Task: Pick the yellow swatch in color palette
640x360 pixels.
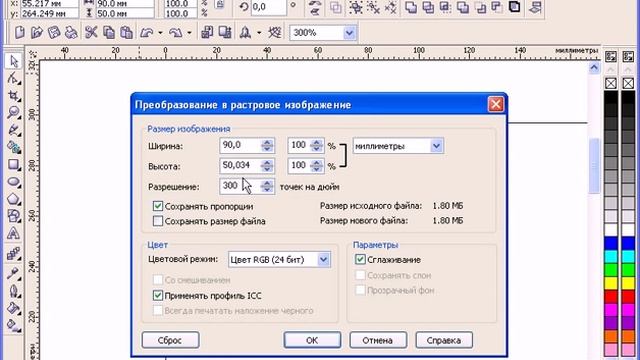Action: [x=611, y=283]
